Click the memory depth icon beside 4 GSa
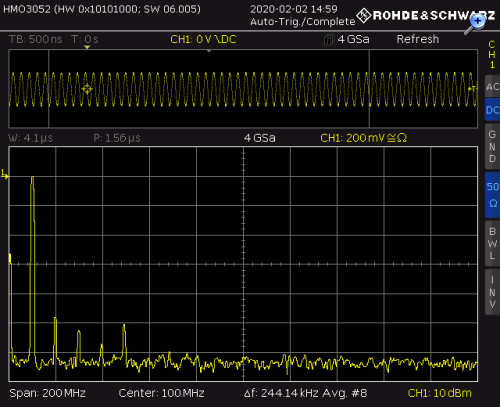This screenshot has height=407, width=500. pos(328,40)
